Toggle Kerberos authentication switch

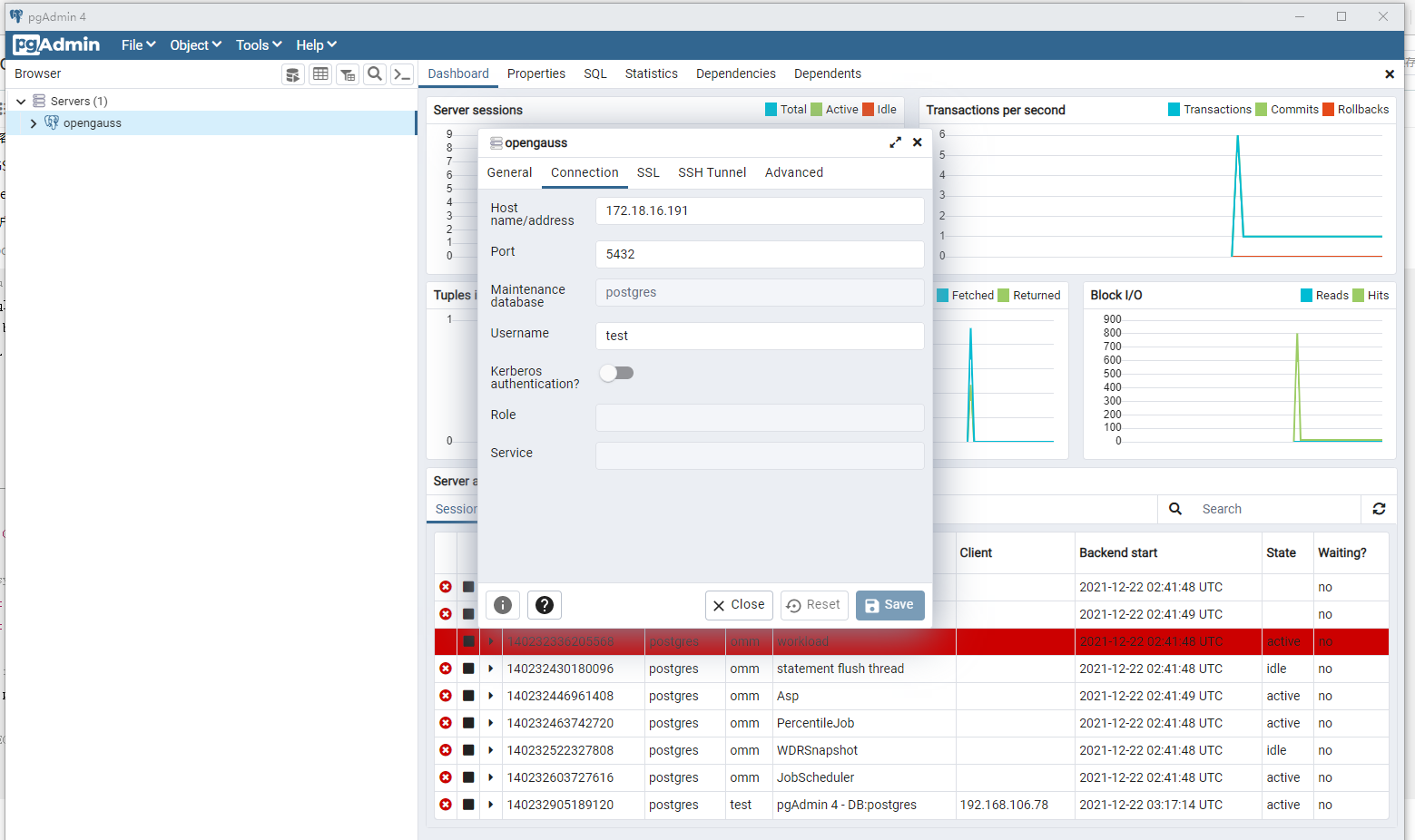[x=616, y=373]
